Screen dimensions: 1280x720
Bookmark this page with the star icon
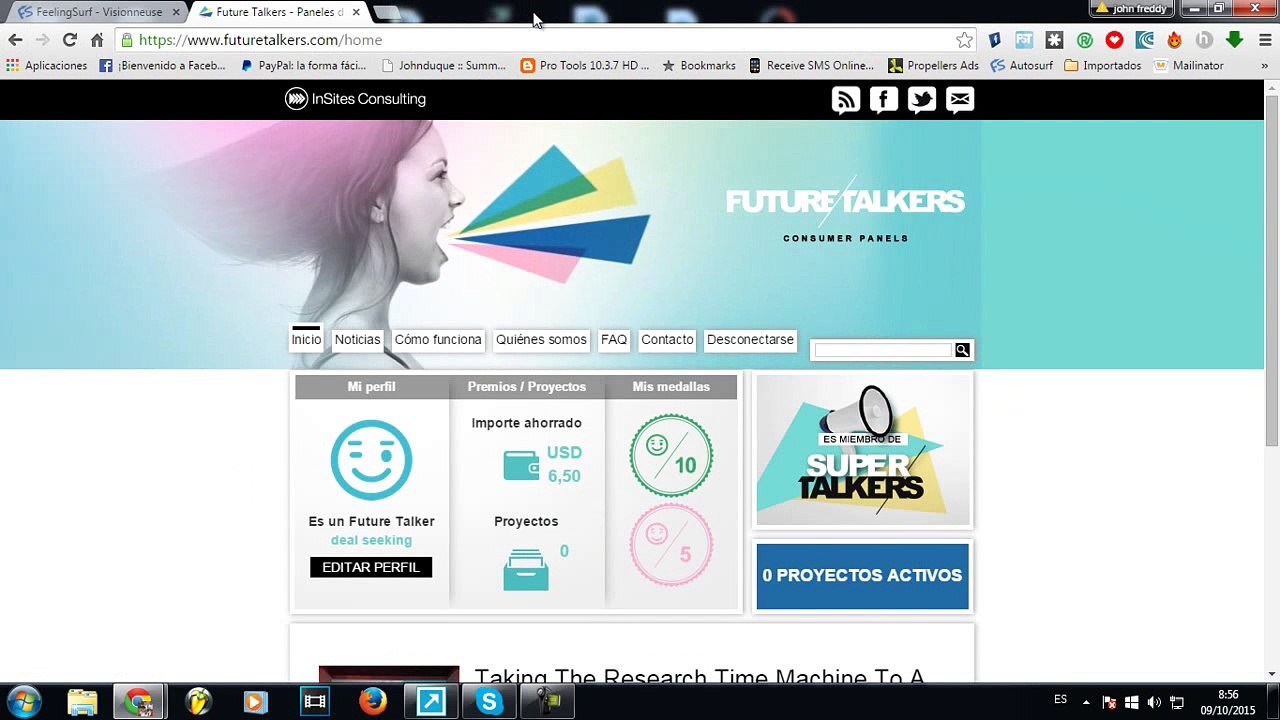tap(964, 40)
